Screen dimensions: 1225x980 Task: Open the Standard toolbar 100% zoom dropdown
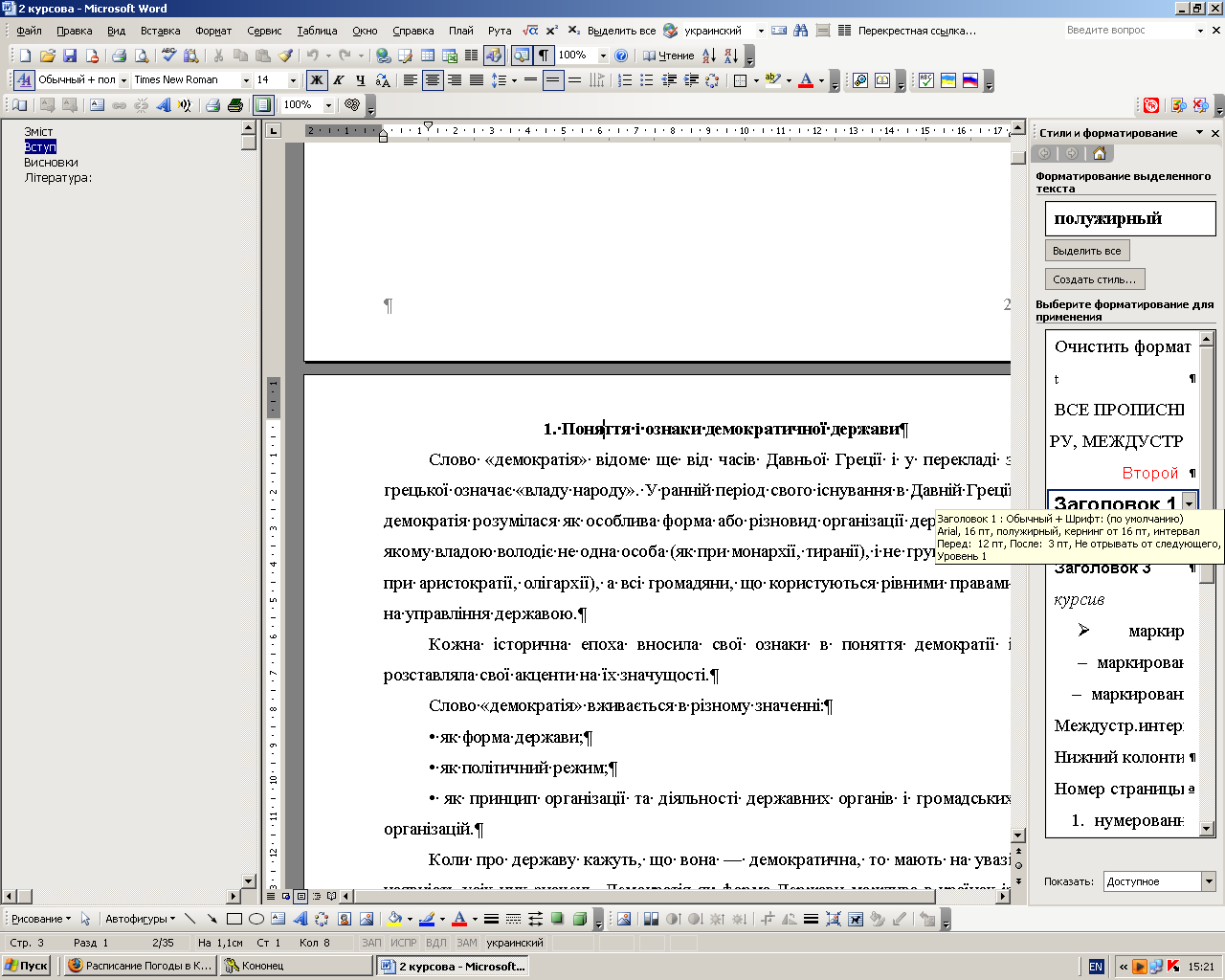click(603, 56)
